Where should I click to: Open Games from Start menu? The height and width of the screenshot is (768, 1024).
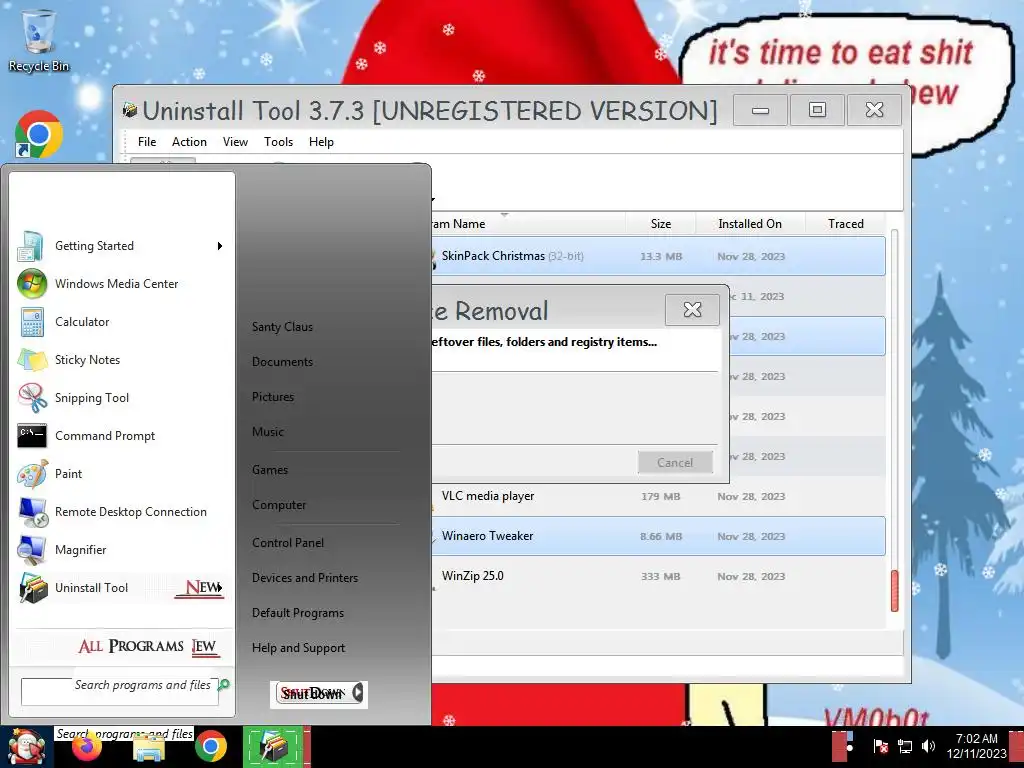pyautogui.click(x=270, y=470)
